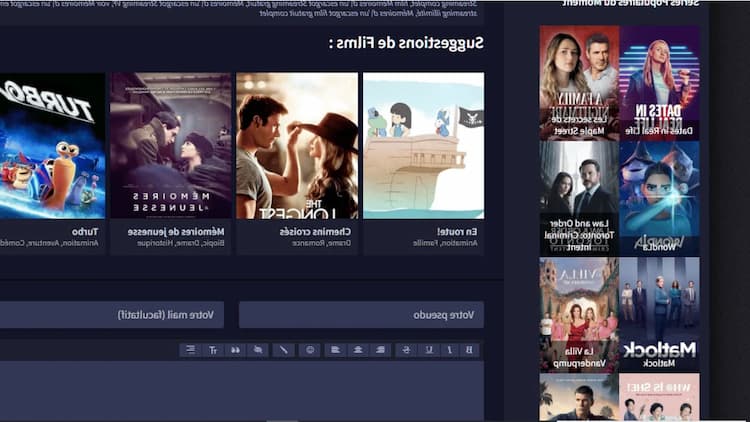Click the toolbar icon beside the quote marks
The width and height of the screenshot is (750, 422).
coord(258,350)
